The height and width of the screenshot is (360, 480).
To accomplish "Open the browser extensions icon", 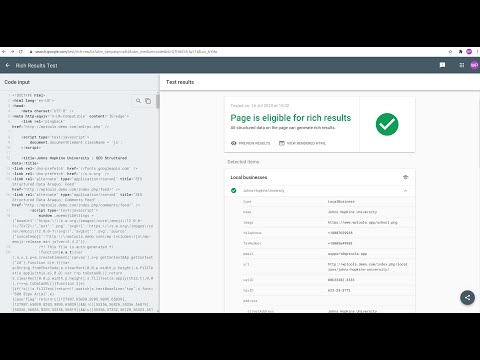I will (x=460, y=52).
